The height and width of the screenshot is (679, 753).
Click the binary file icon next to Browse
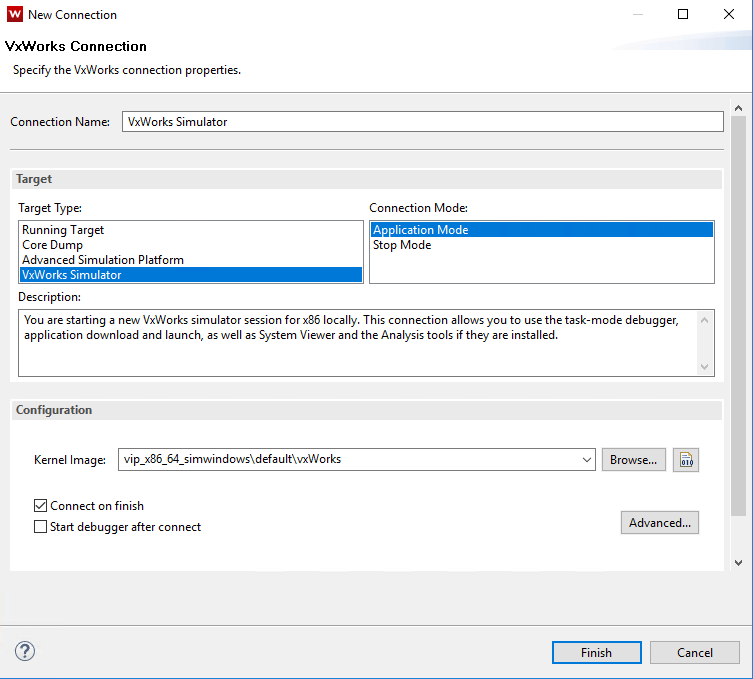coord(686,460)
